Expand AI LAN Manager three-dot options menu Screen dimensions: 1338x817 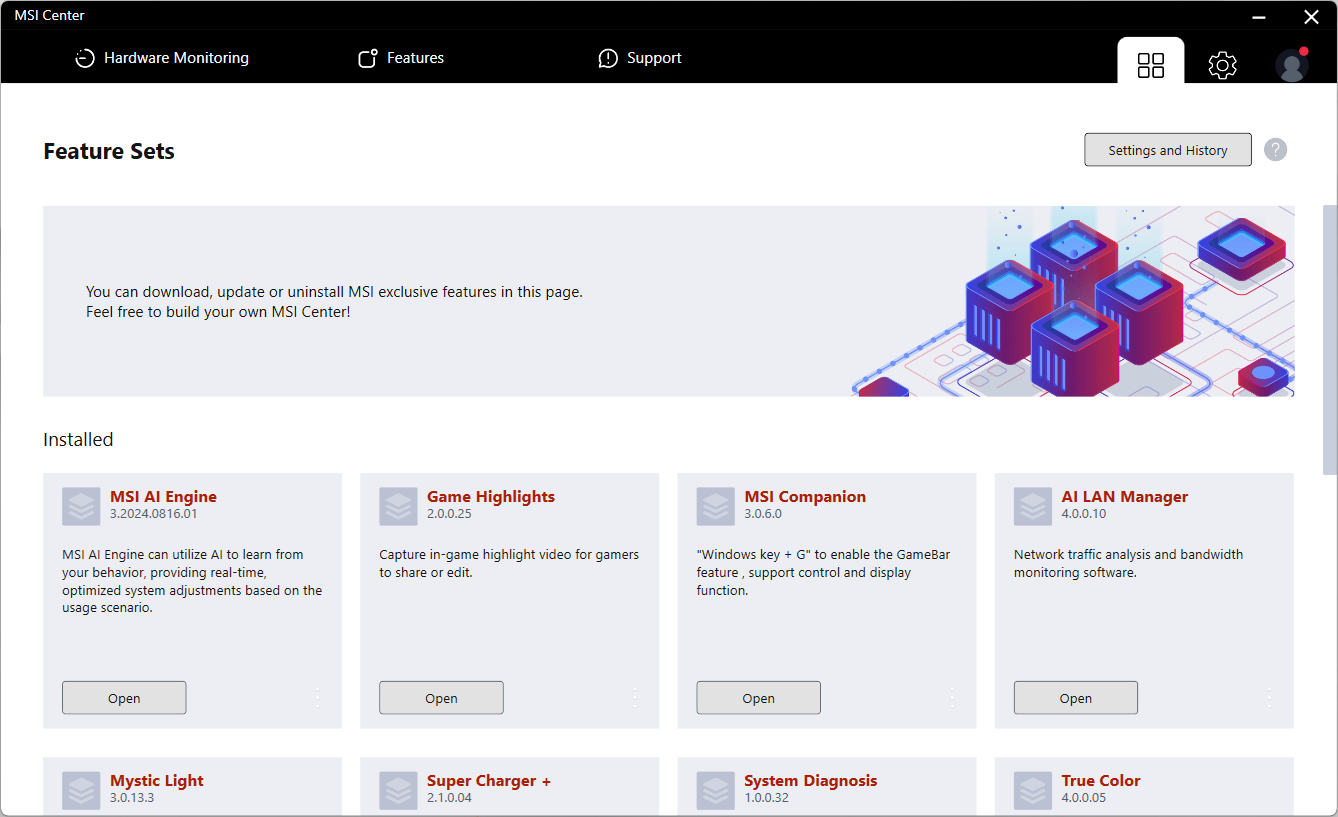coord(1269,698)
